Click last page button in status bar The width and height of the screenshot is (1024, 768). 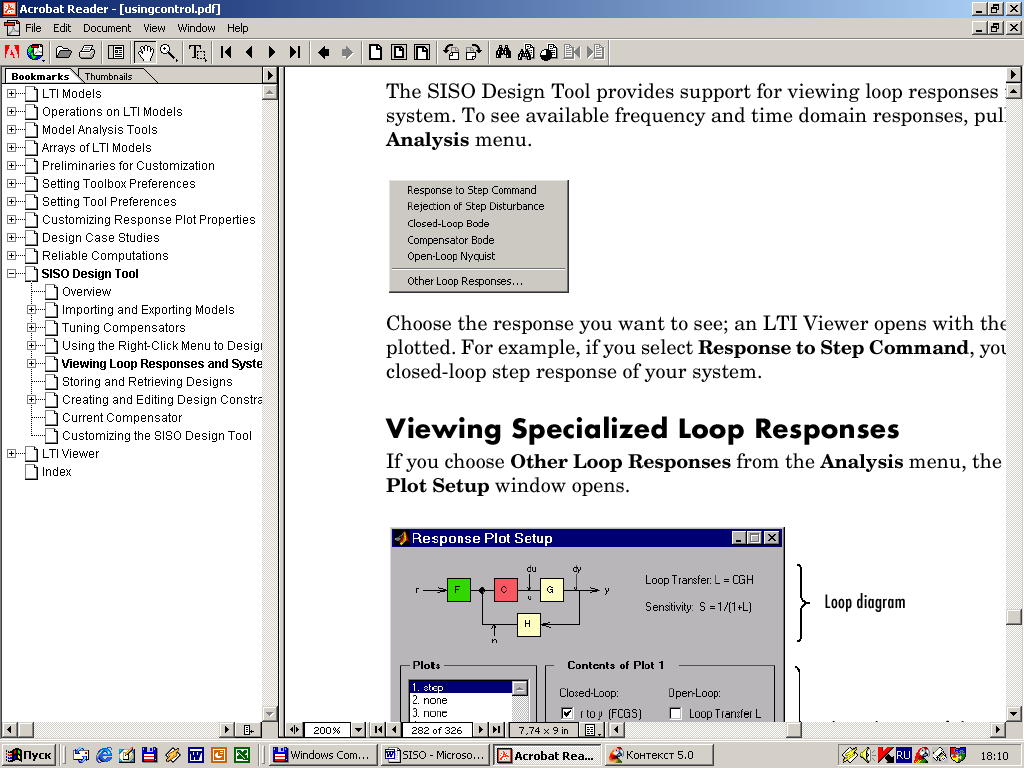[x=496, y=730]
